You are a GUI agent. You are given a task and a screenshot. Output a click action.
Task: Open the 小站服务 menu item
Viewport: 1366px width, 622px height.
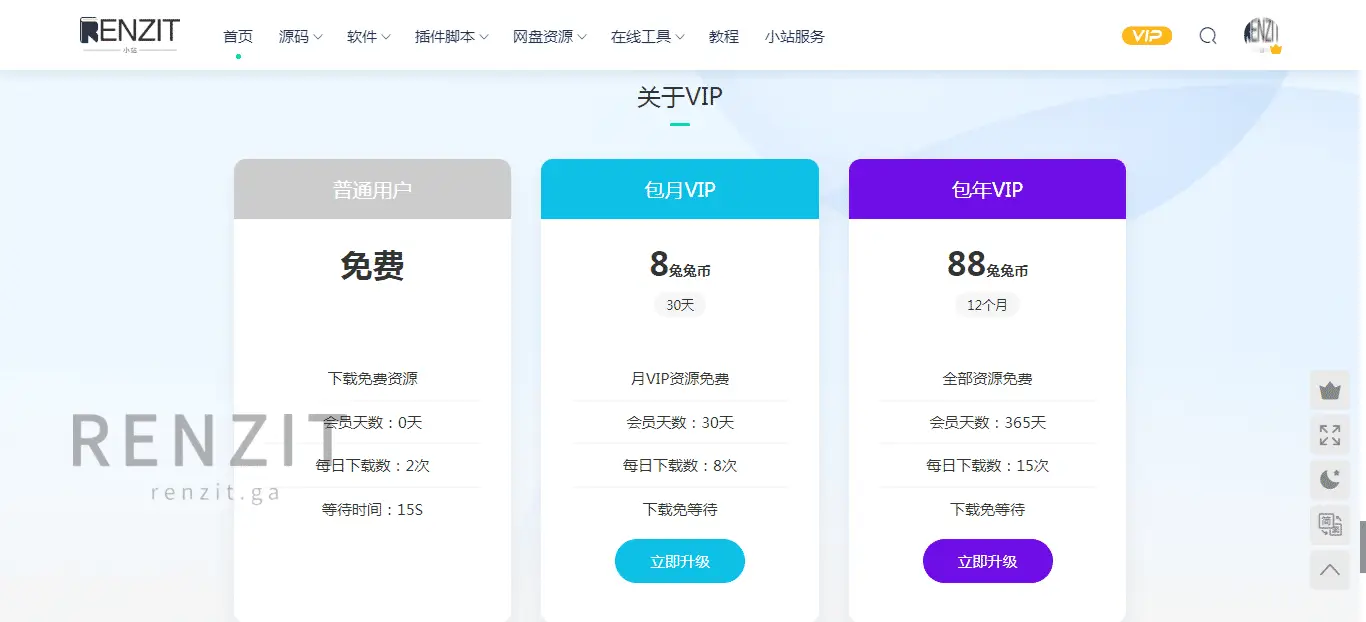click(x=795, y=37)
